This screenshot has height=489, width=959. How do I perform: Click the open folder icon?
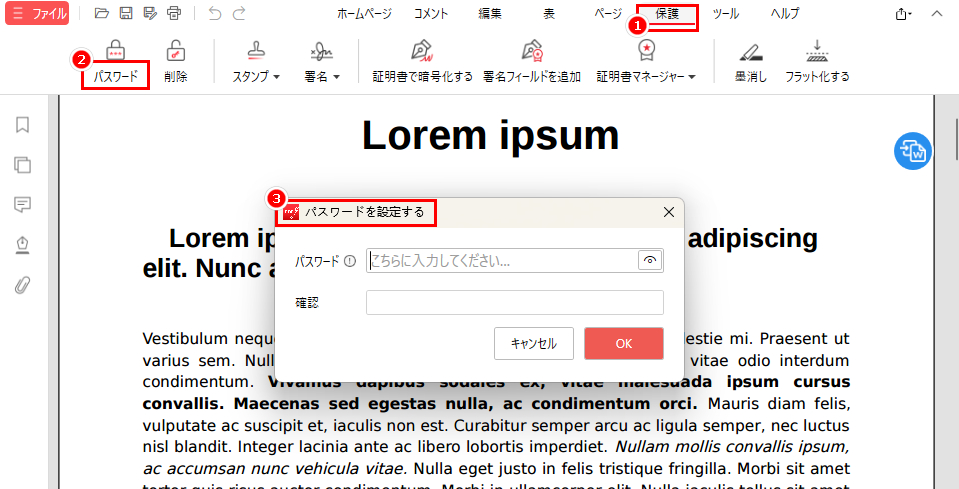[102, 13]
